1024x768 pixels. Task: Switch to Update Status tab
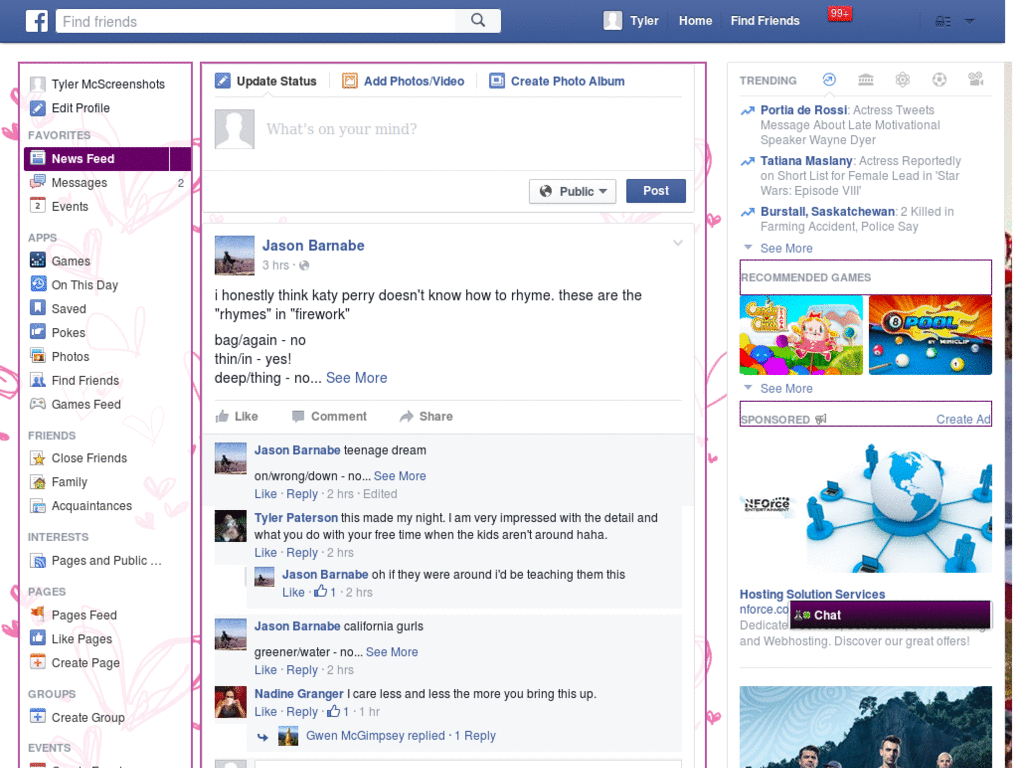pos(266,81)
